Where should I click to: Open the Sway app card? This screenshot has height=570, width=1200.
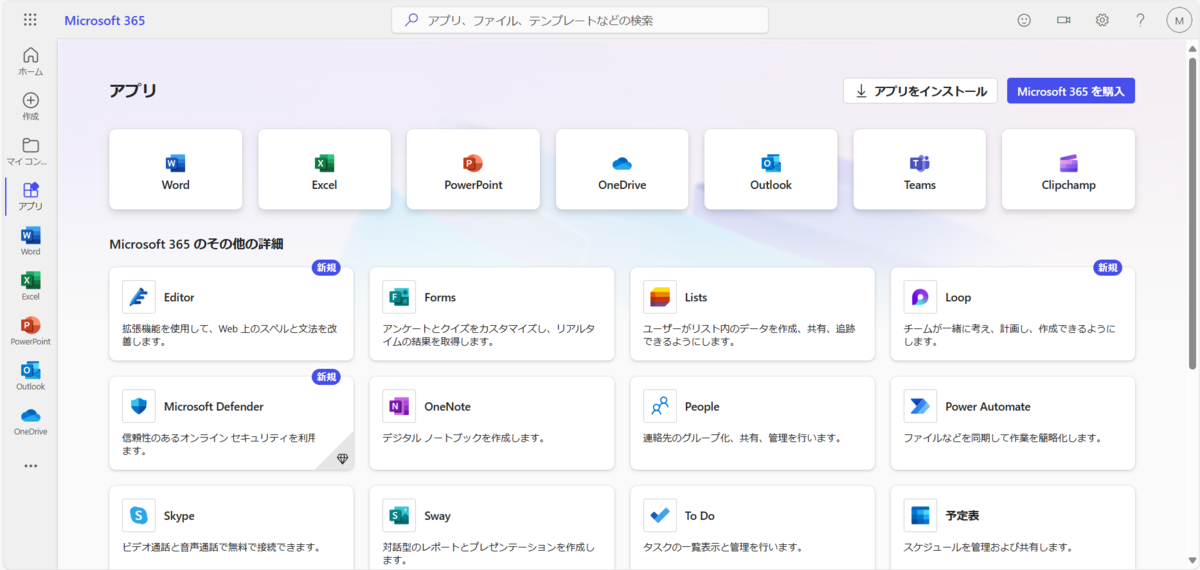(492, 528)
